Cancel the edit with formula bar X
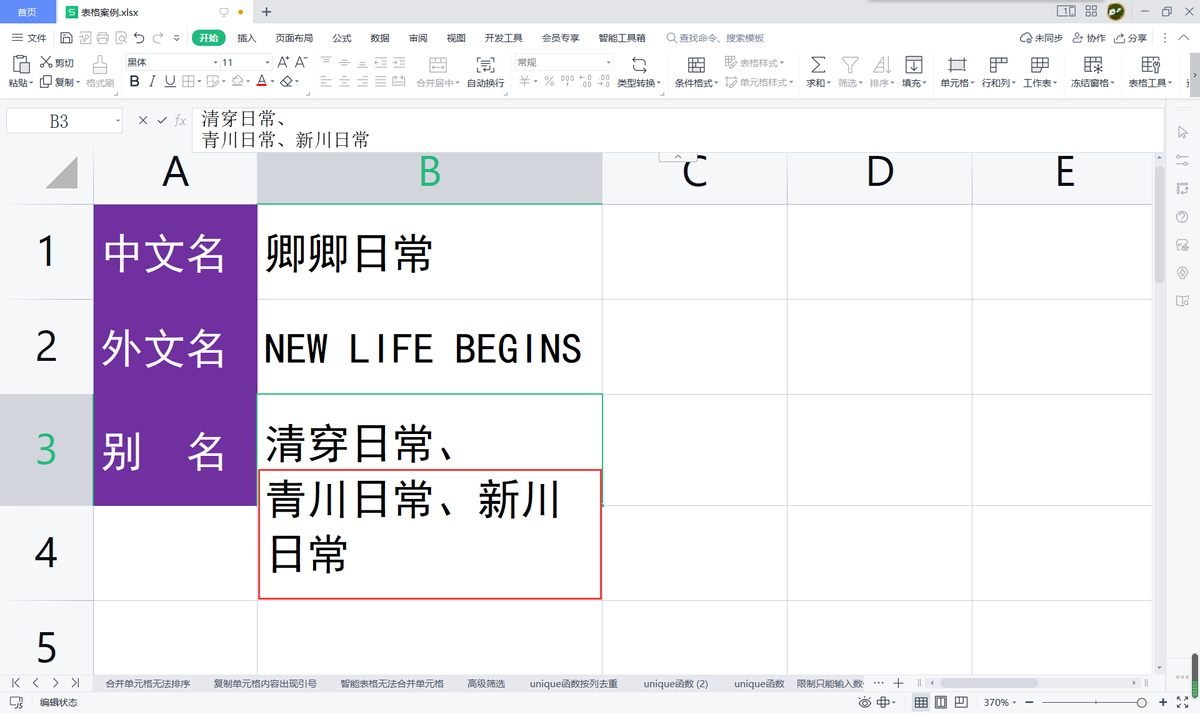This screenshot has width=1200, height=713. tap(143, 120)
